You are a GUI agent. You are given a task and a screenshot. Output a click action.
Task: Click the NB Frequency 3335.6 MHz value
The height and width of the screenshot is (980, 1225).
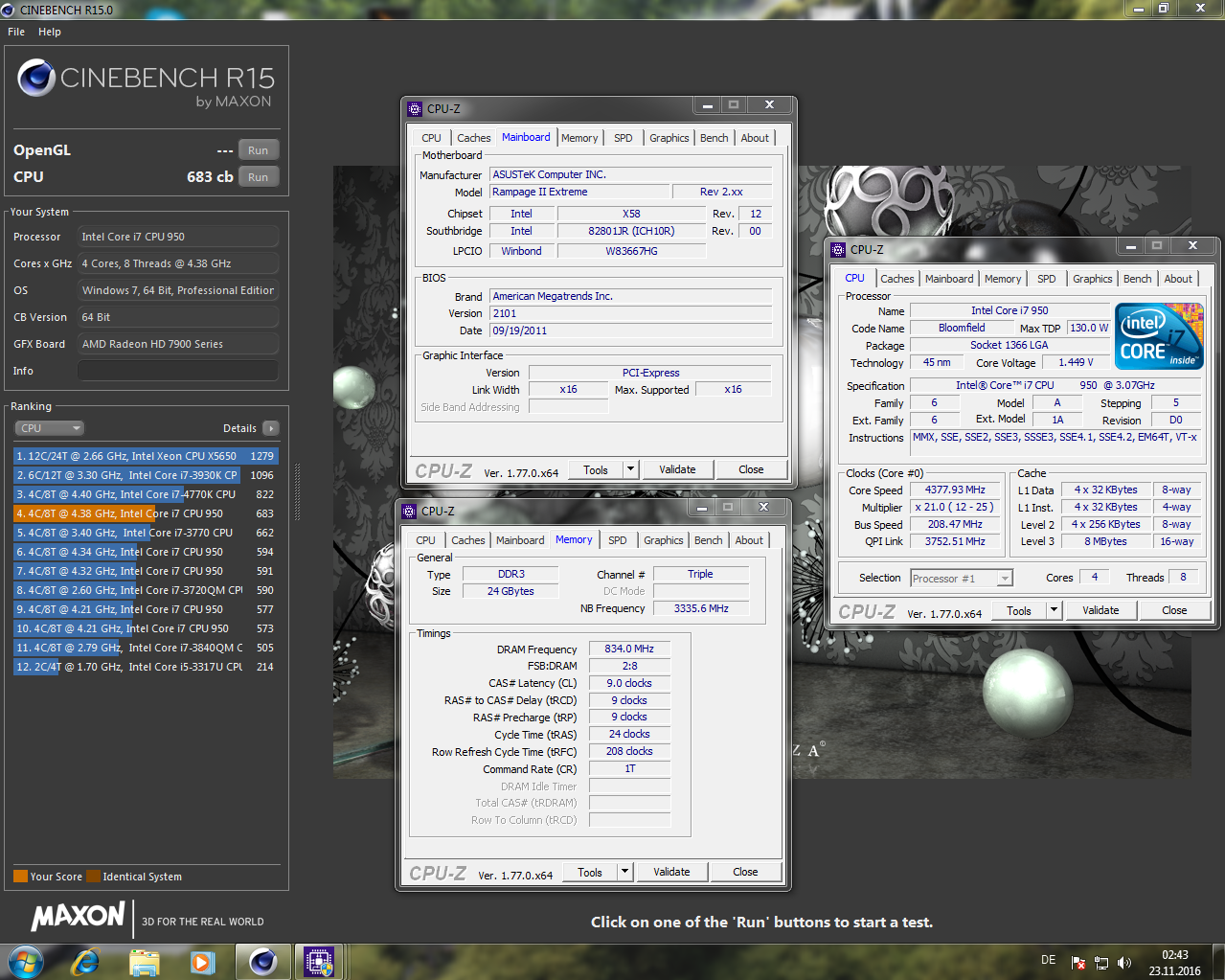701,608
